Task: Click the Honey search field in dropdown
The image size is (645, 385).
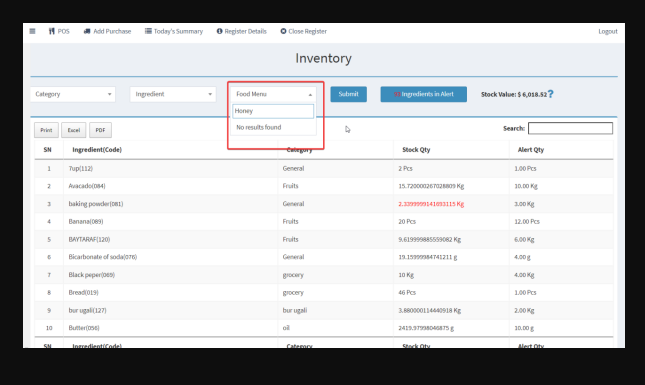Action: point(273,111)
